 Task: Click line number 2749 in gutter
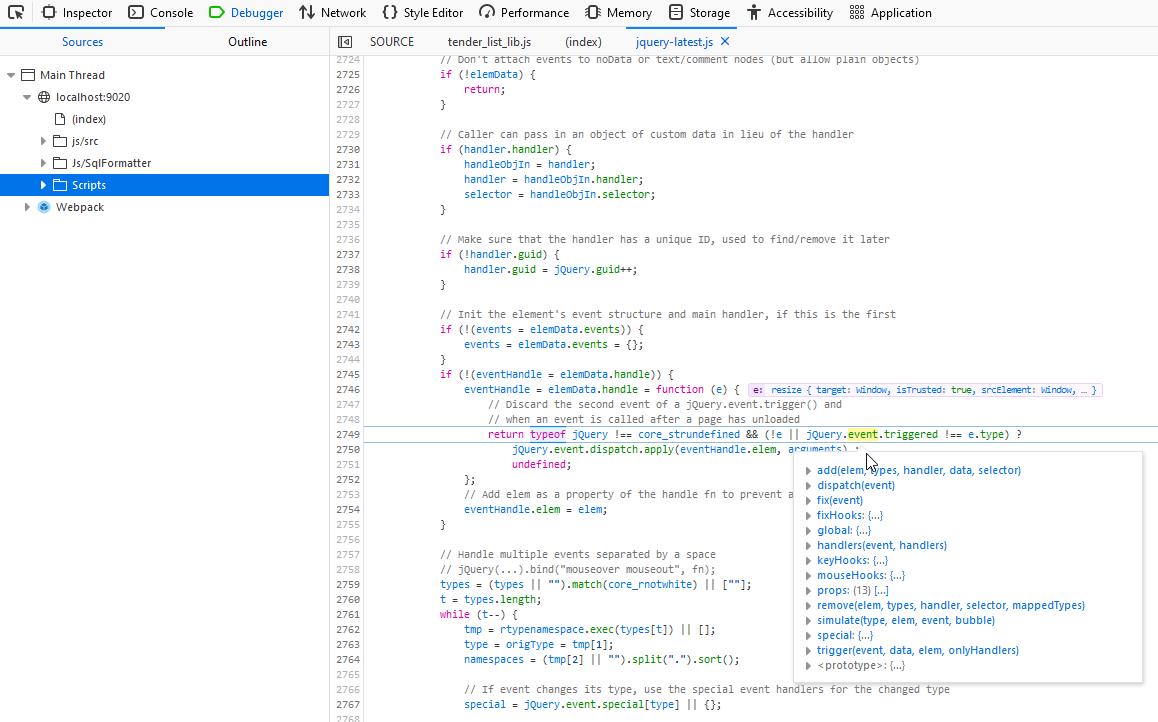pyautogui.click(x=348, y=435)
